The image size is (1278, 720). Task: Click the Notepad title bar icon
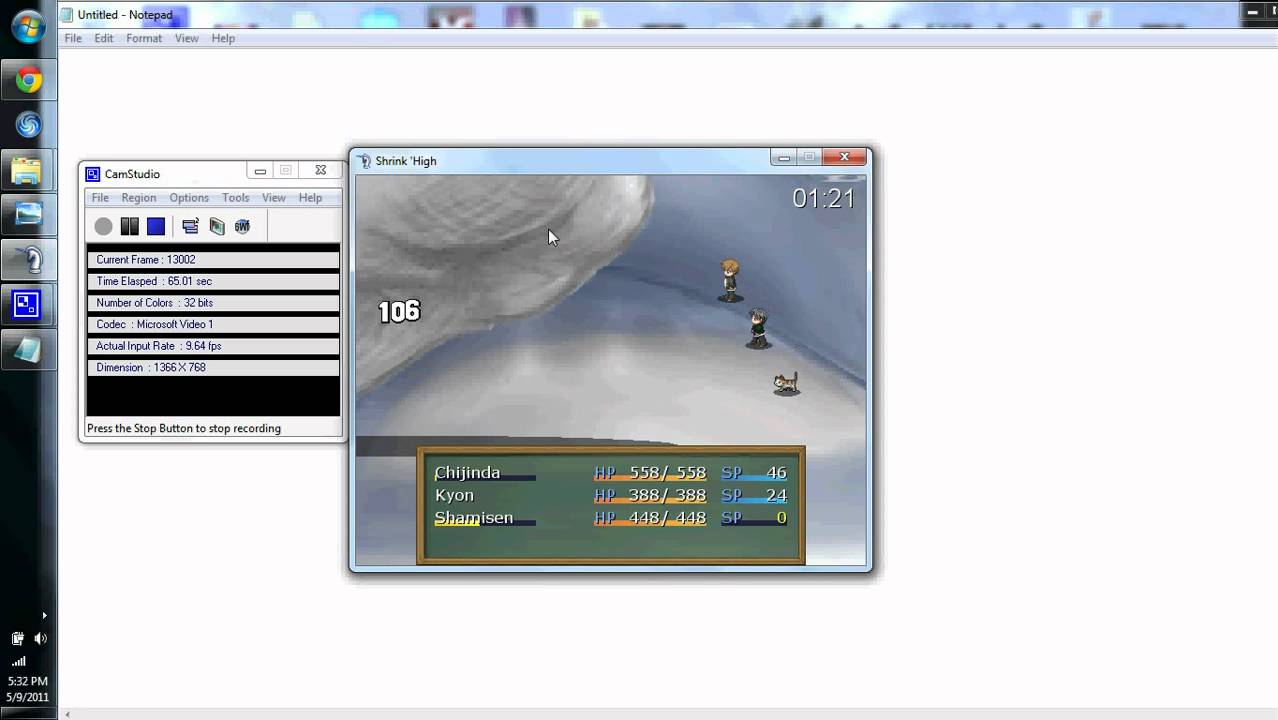[x=67, y=15]
